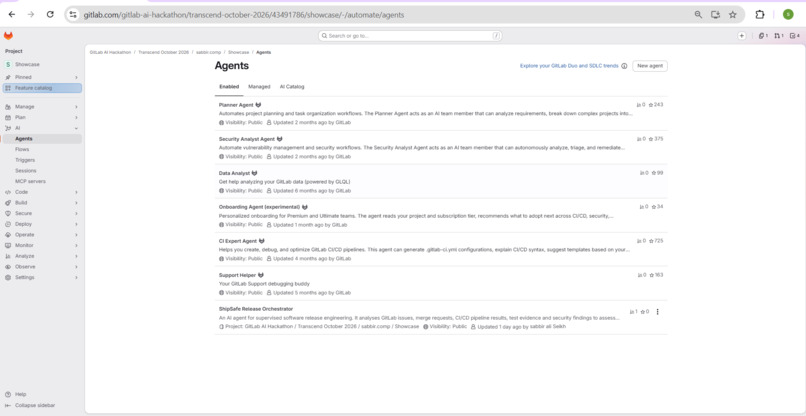Click the usage count icon on ShipSafe row

632,312
